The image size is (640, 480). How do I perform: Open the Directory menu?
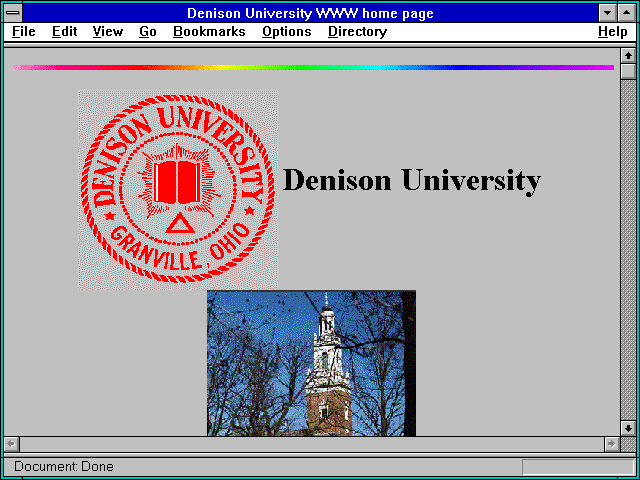358,32
